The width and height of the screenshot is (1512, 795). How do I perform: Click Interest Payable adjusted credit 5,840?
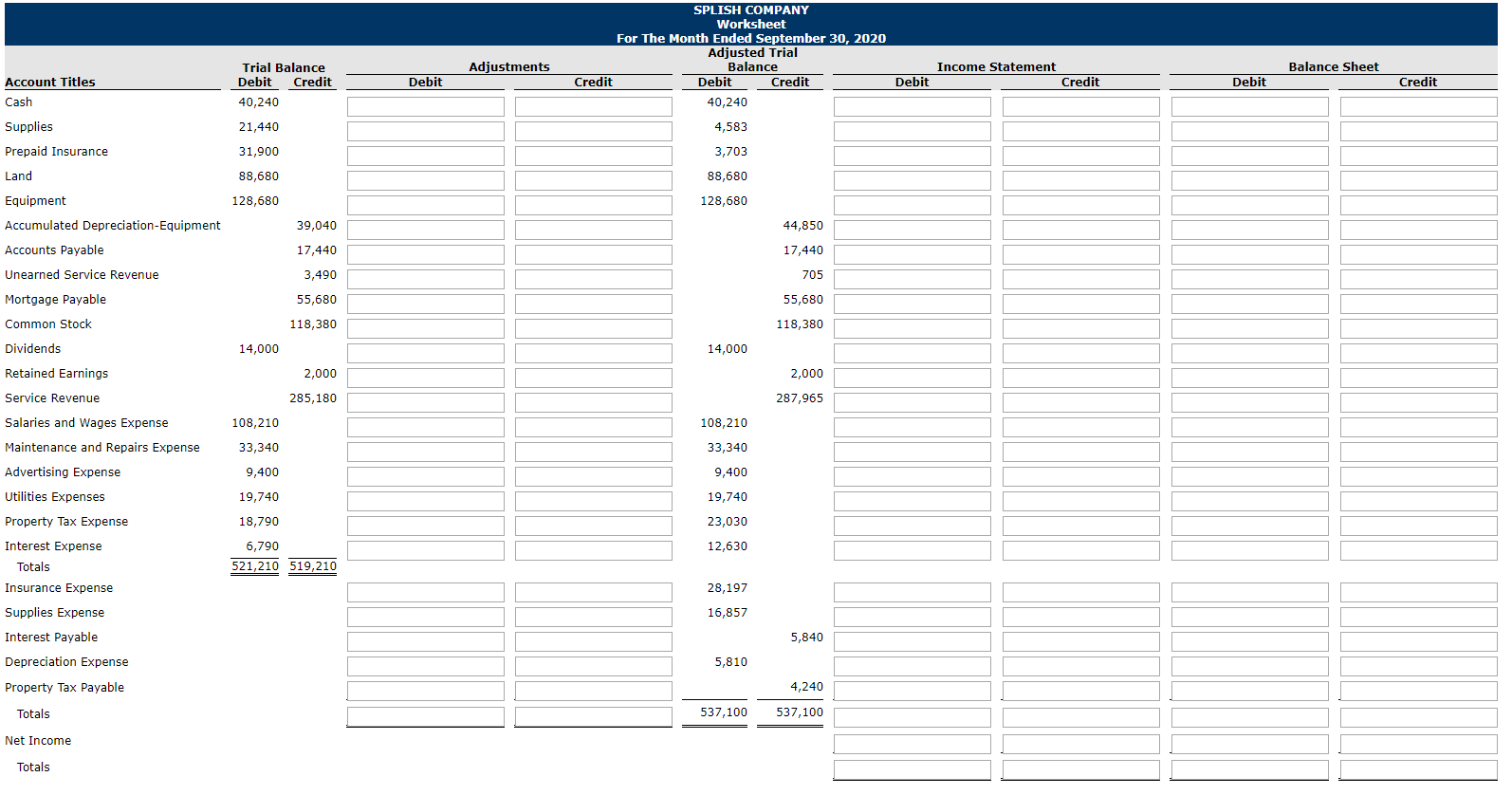tap(807, 638)
